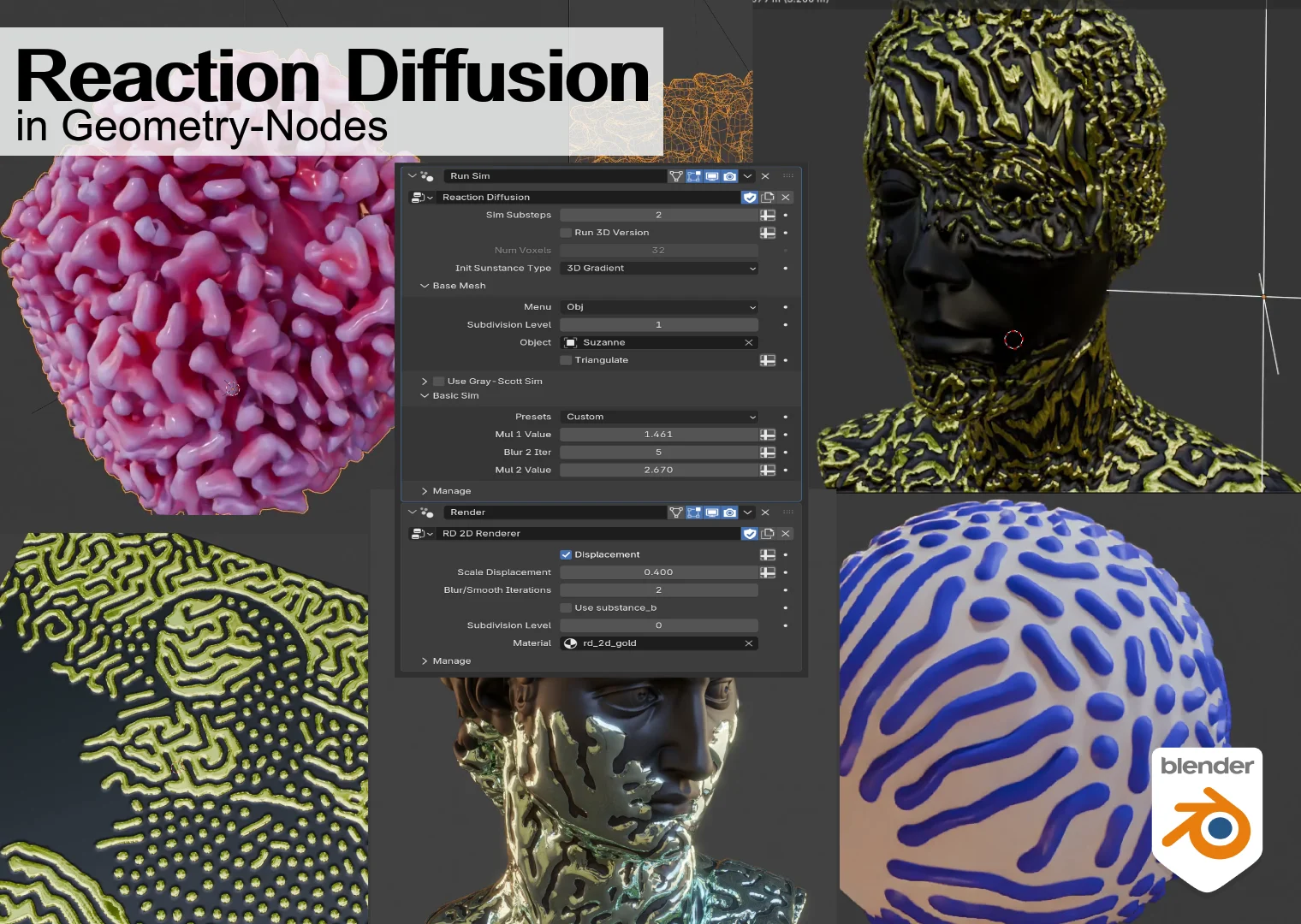The height and width of the screenshot is (924, 1301).
Task: Click the Render modifier name field
Action: pos(555,512)
